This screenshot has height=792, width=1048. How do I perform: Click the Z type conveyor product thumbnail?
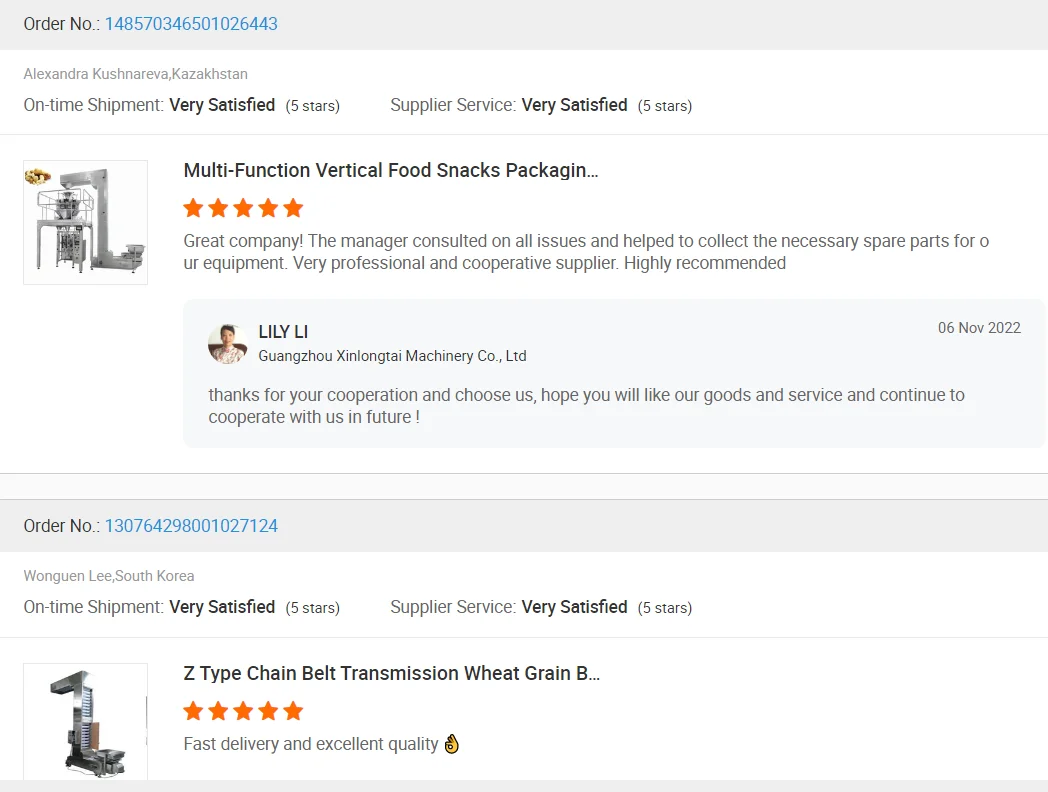pos(86,720)
